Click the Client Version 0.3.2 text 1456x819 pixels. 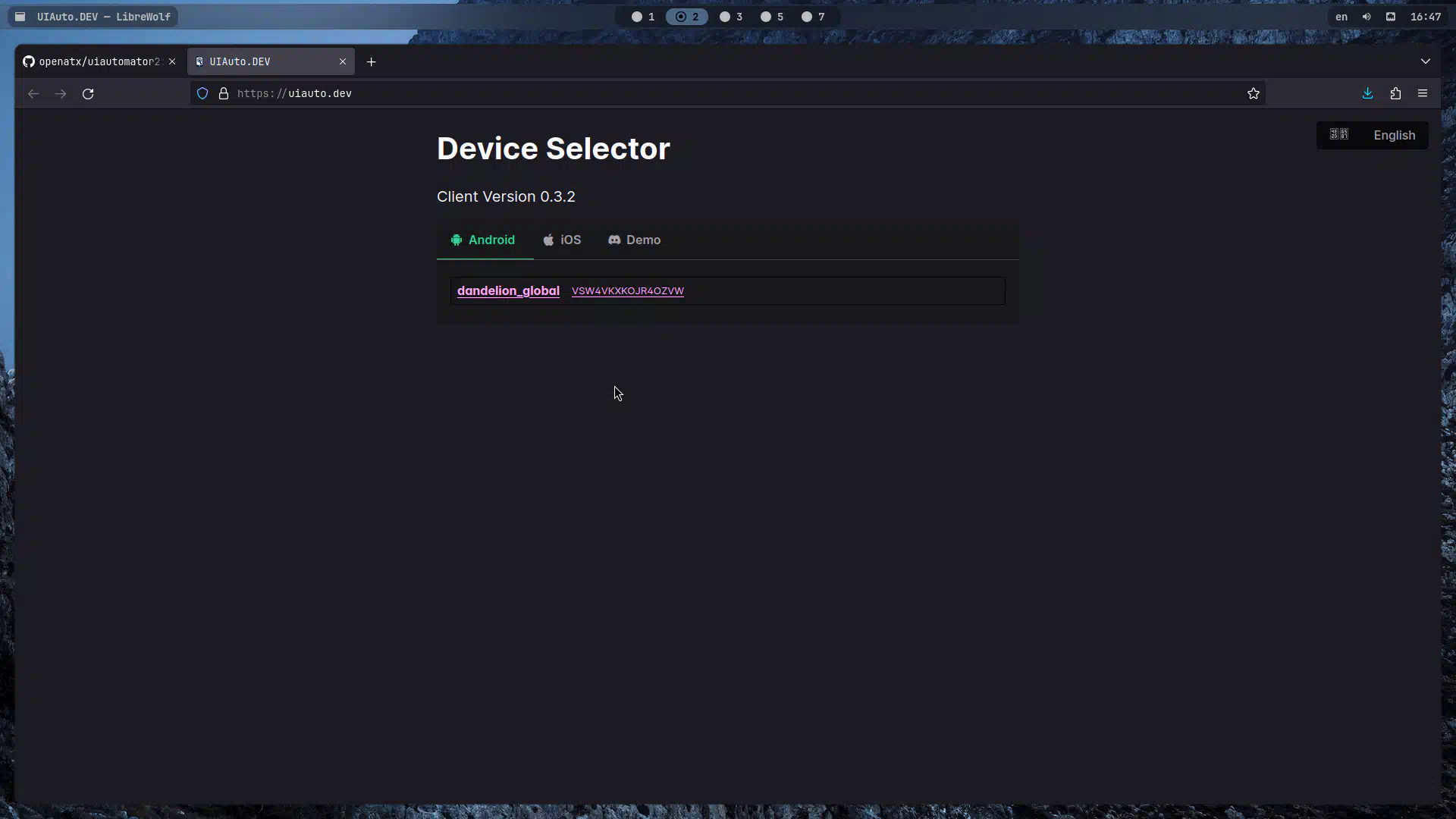click(x=506, y=196)
